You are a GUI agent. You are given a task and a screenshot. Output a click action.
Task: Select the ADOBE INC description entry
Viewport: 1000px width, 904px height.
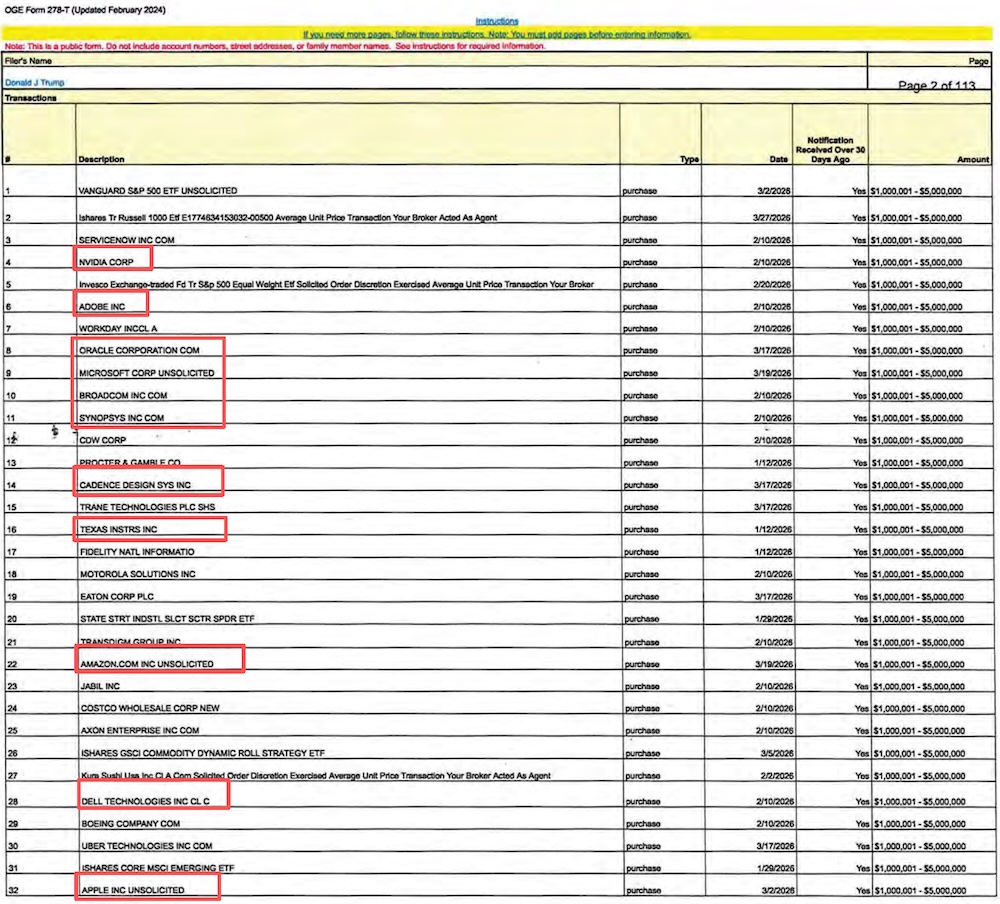pyautogui.click(x=102, y=307)
